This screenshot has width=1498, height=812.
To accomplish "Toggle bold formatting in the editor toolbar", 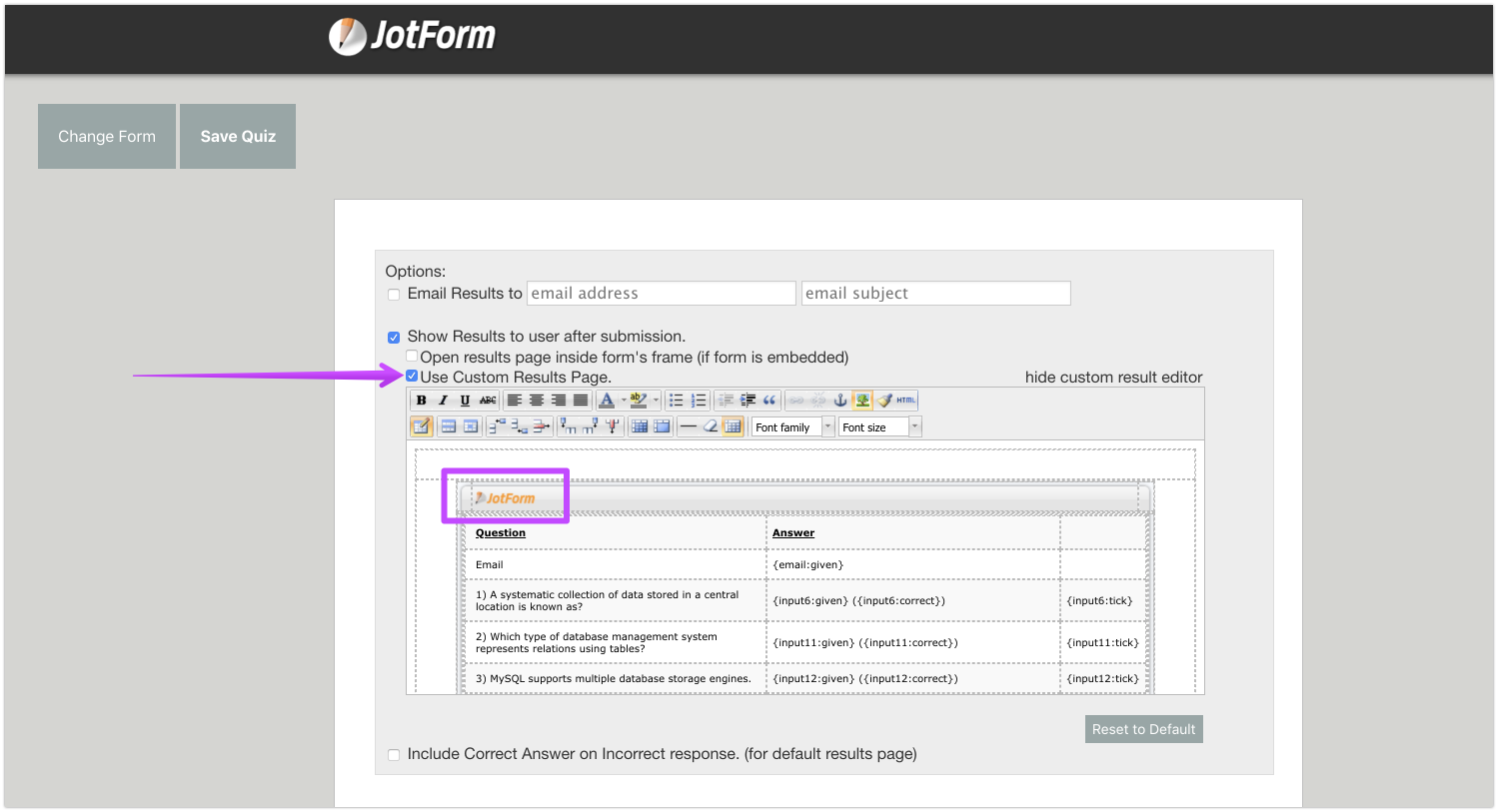I will click(x=422, y=401).
